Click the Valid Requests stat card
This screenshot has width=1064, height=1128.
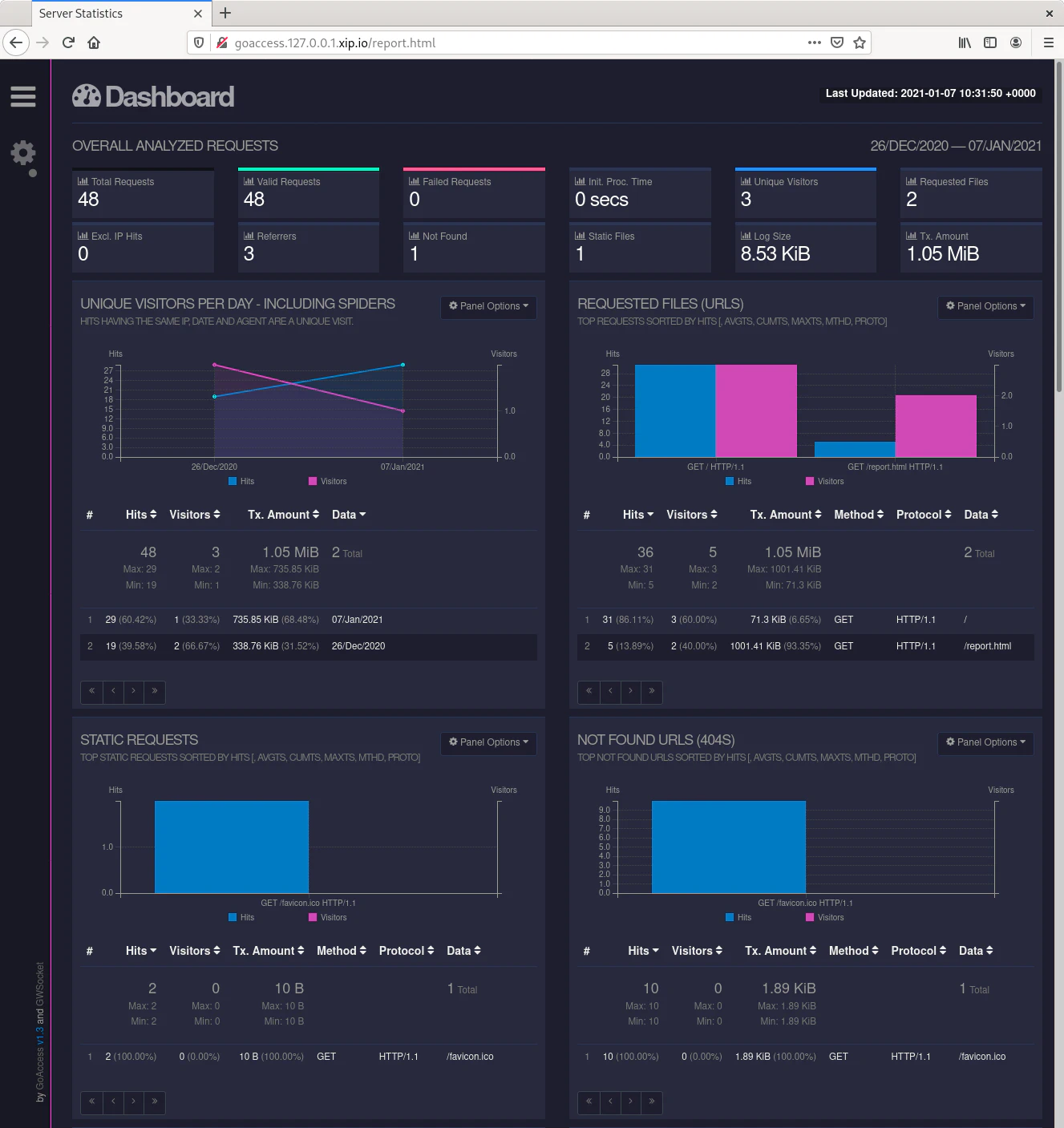(x=309, y=192)
